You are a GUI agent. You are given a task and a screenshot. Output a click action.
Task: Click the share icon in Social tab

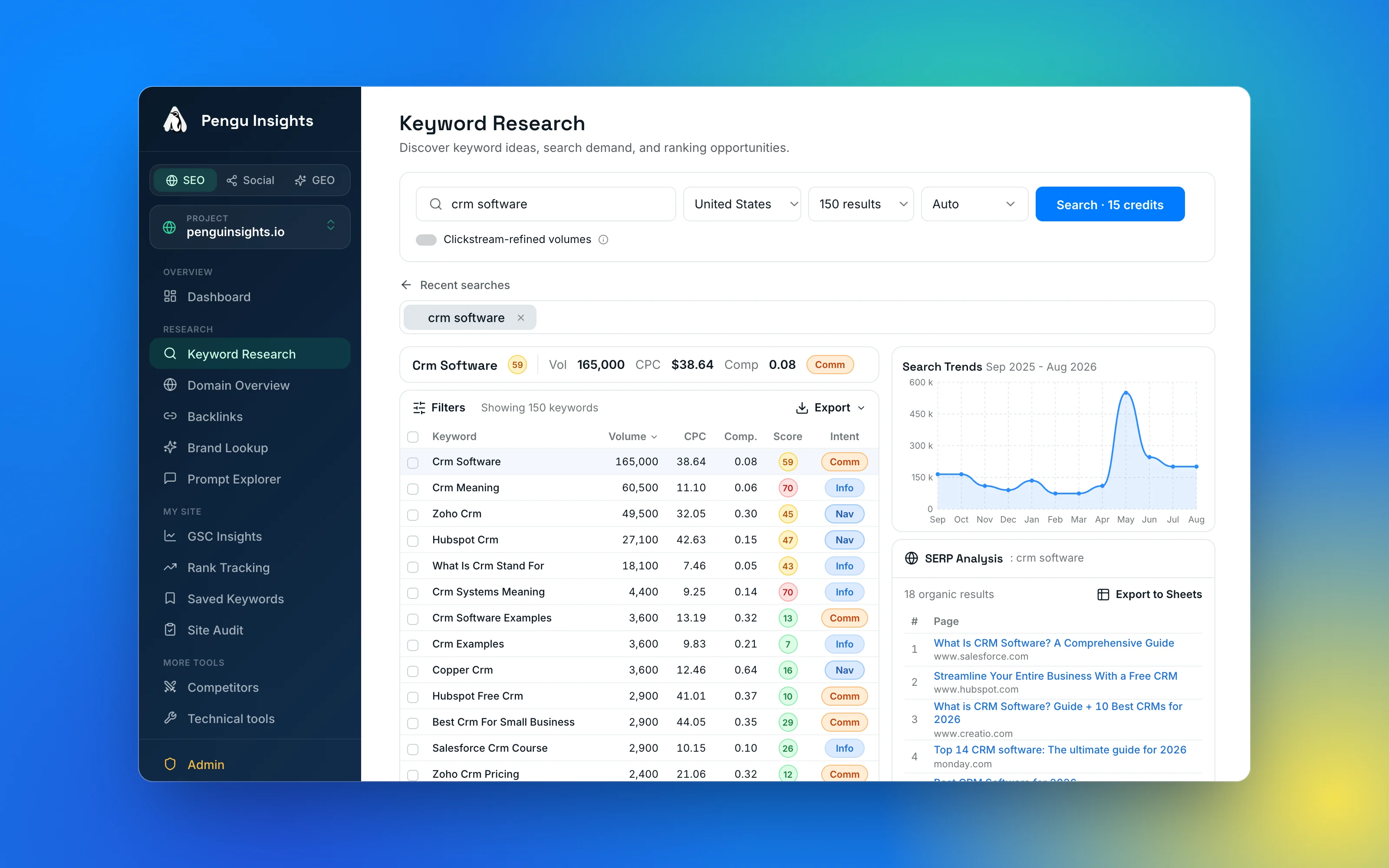click(x=232, y=180)
